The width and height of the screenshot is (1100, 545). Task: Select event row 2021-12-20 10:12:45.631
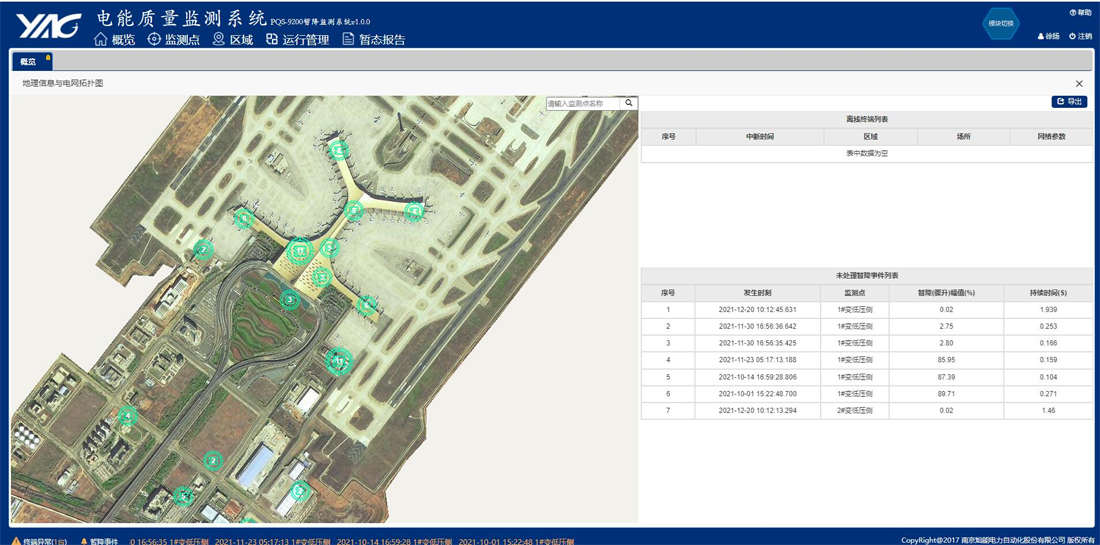866,309
